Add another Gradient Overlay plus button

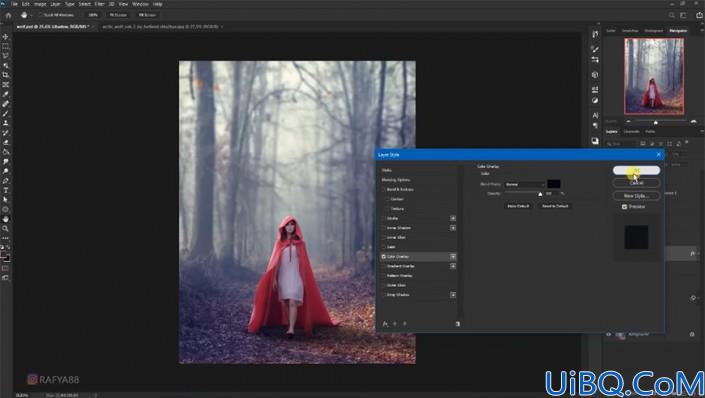point(453,266)
